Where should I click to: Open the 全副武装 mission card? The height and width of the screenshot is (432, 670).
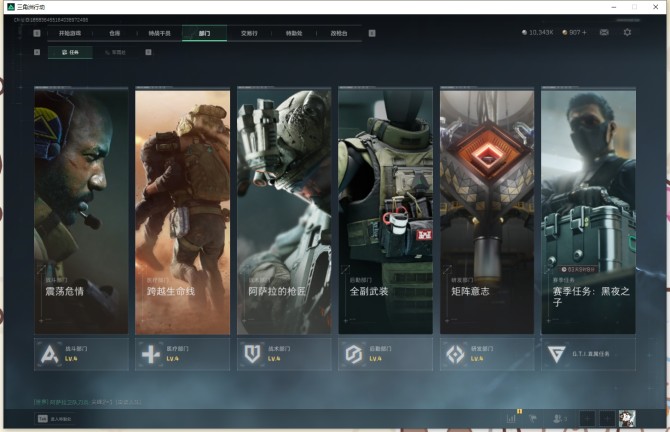tap(385, 210)
